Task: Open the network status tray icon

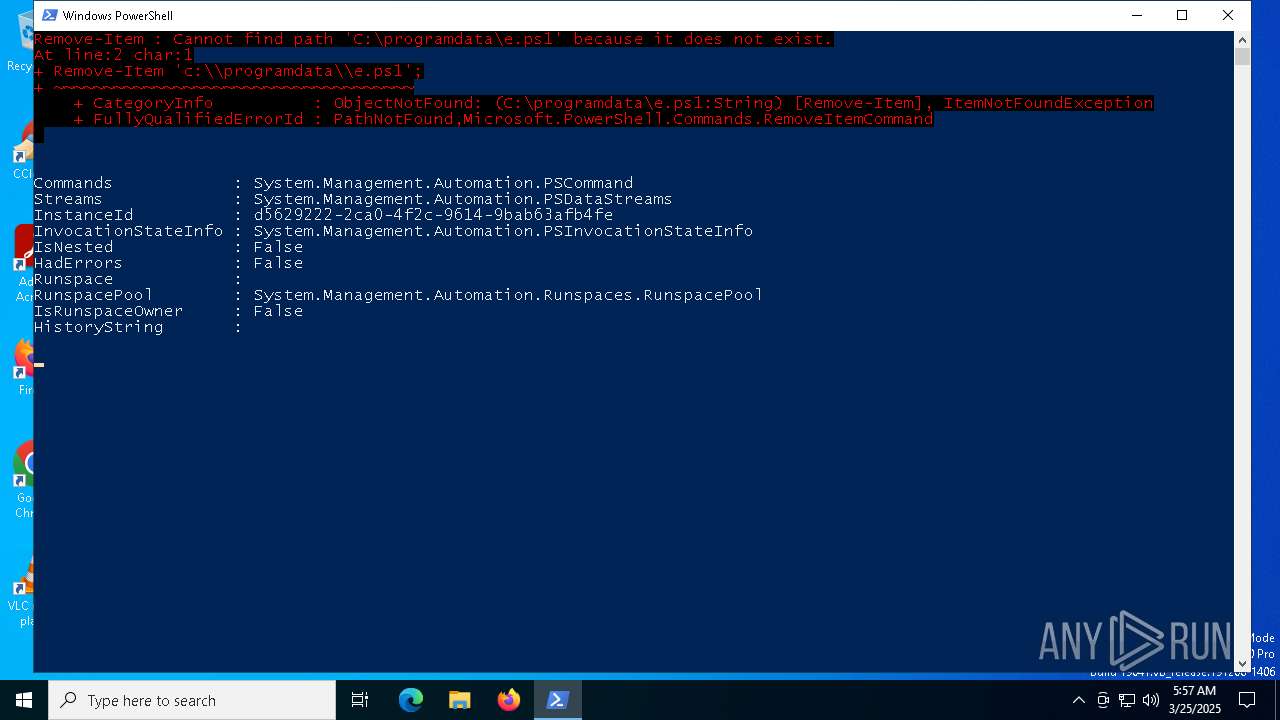Action: pyautogui.click(x=1127, y=700)
